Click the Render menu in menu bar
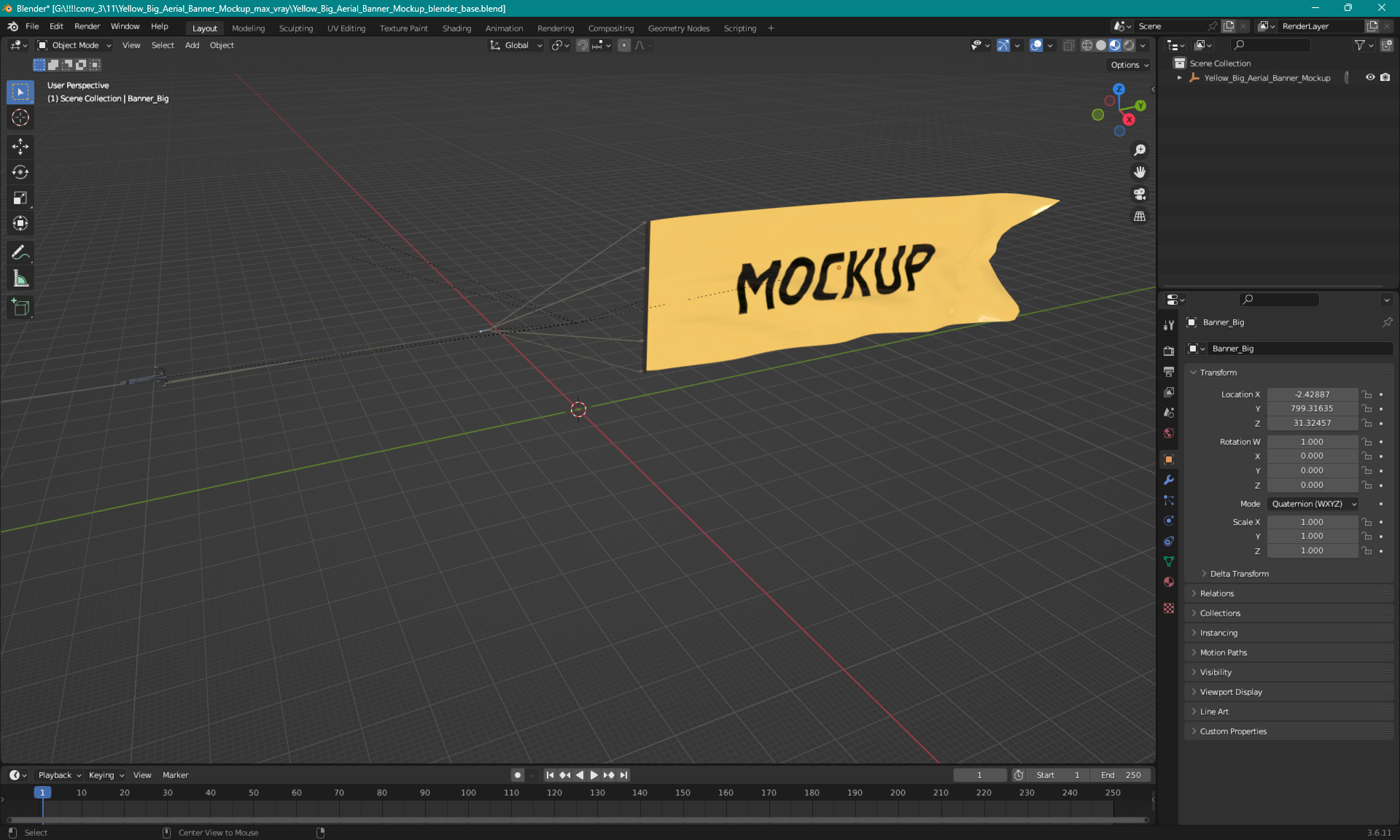This screenshot has width=1400, height=840. [87, 27]
